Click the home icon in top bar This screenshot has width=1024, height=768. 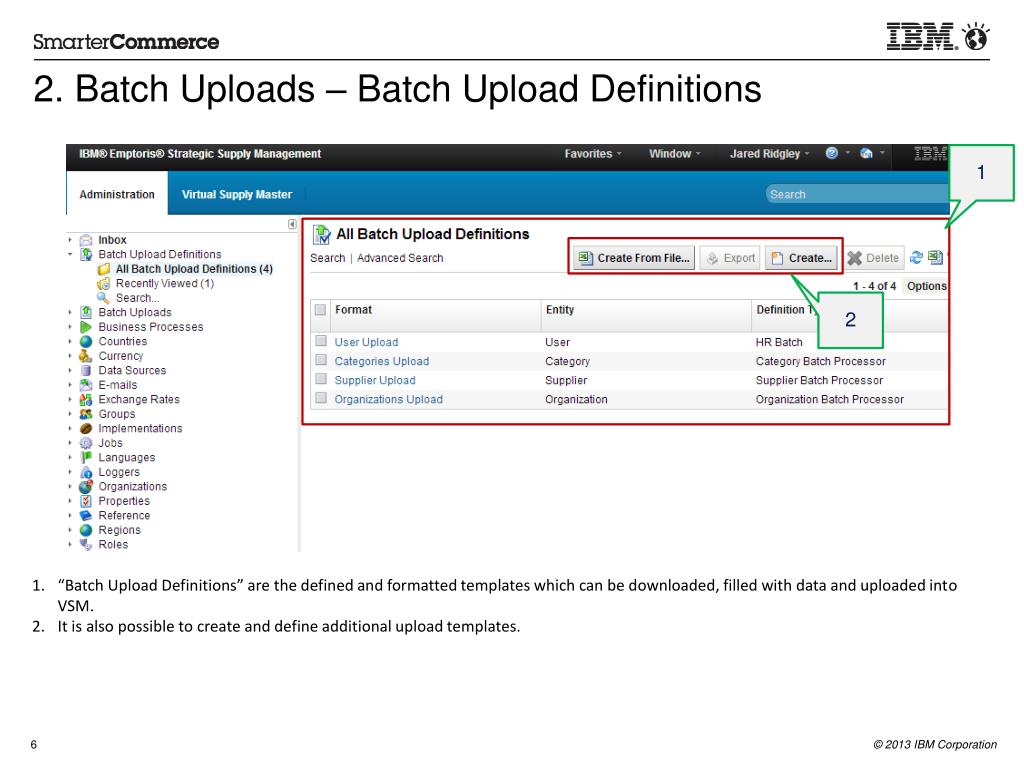click(x=866, y=153)
